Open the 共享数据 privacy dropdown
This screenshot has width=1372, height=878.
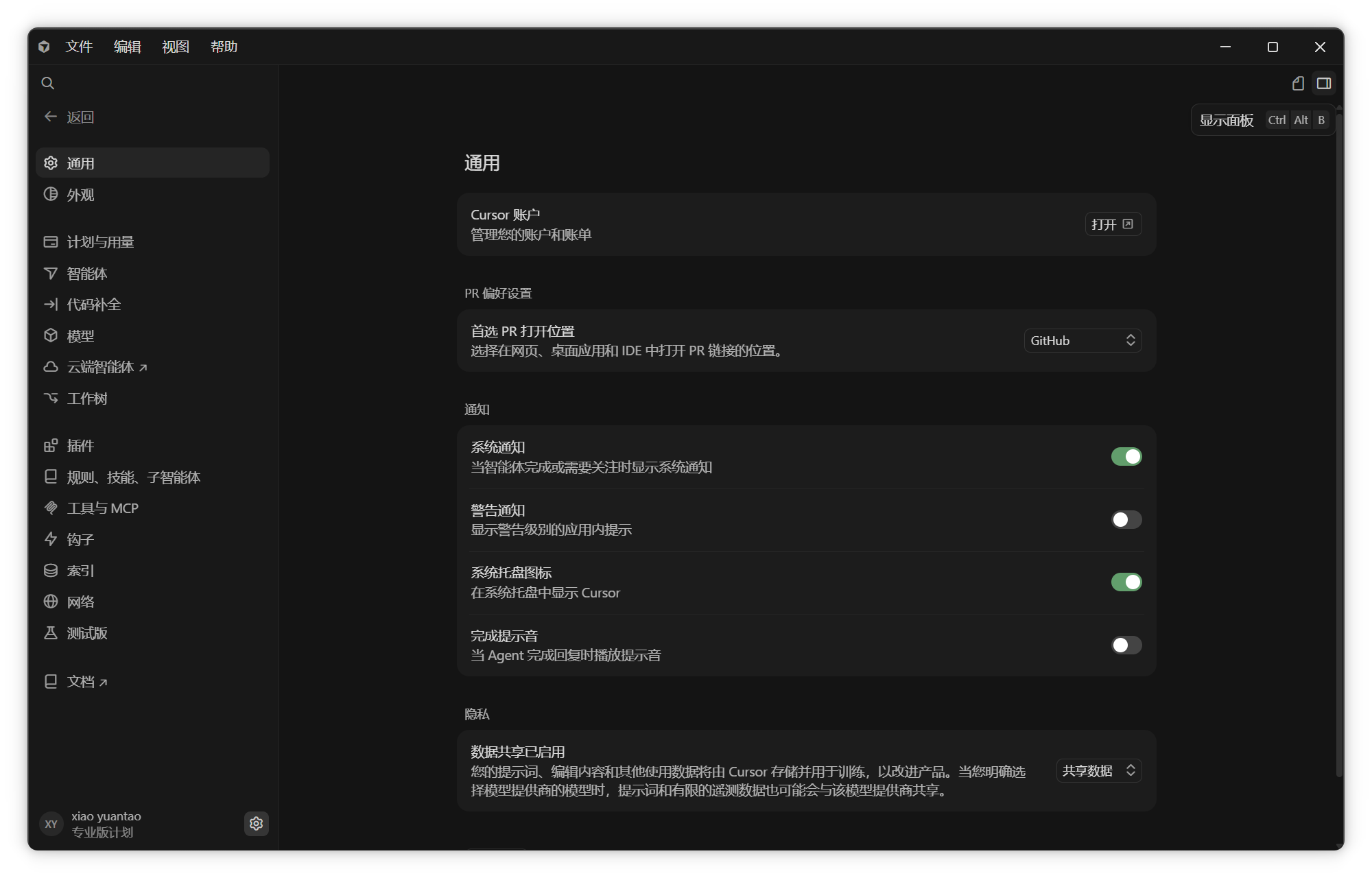click(x=1099, y=771)
